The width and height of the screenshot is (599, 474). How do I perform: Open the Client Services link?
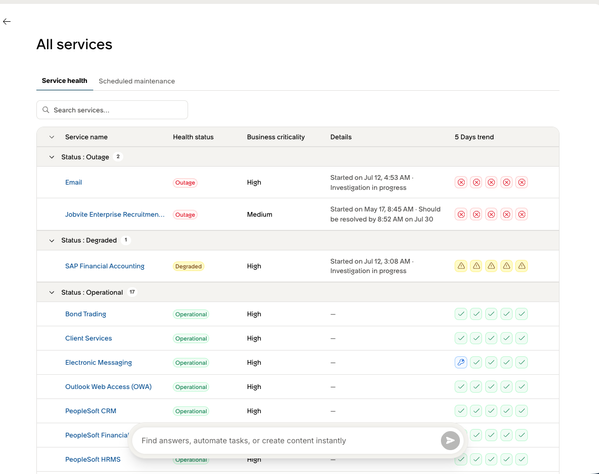[89, 338]
